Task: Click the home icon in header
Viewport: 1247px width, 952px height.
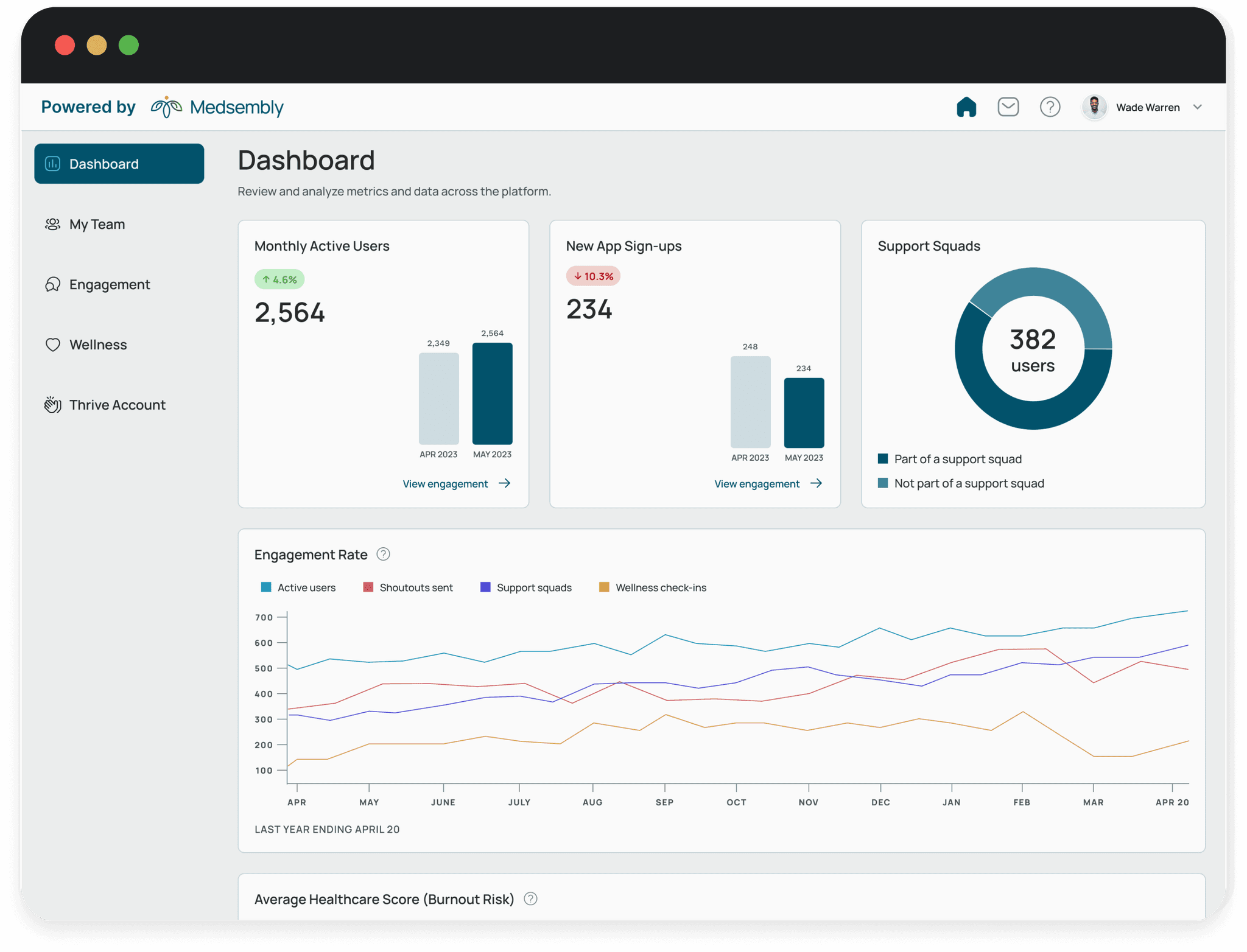Action: click(x=966, y=107)
